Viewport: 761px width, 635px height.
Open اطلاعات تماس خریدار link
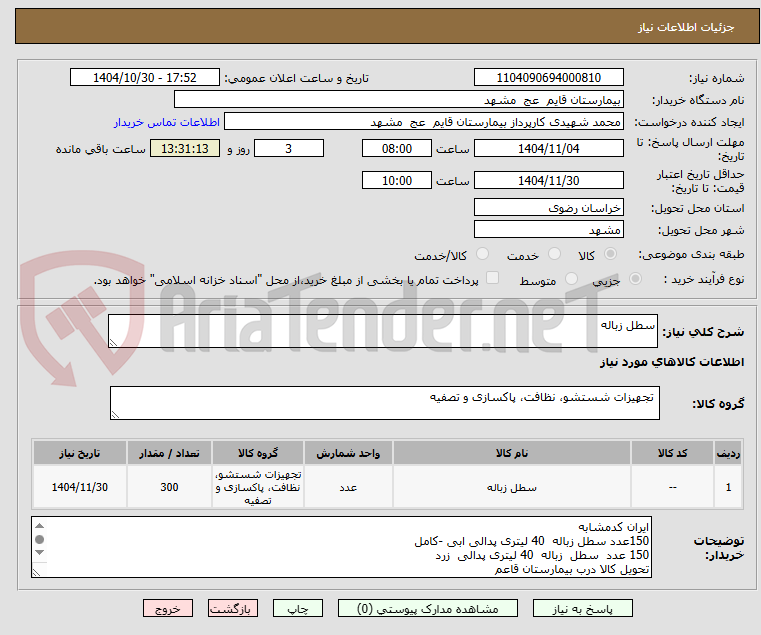[166, 122]
